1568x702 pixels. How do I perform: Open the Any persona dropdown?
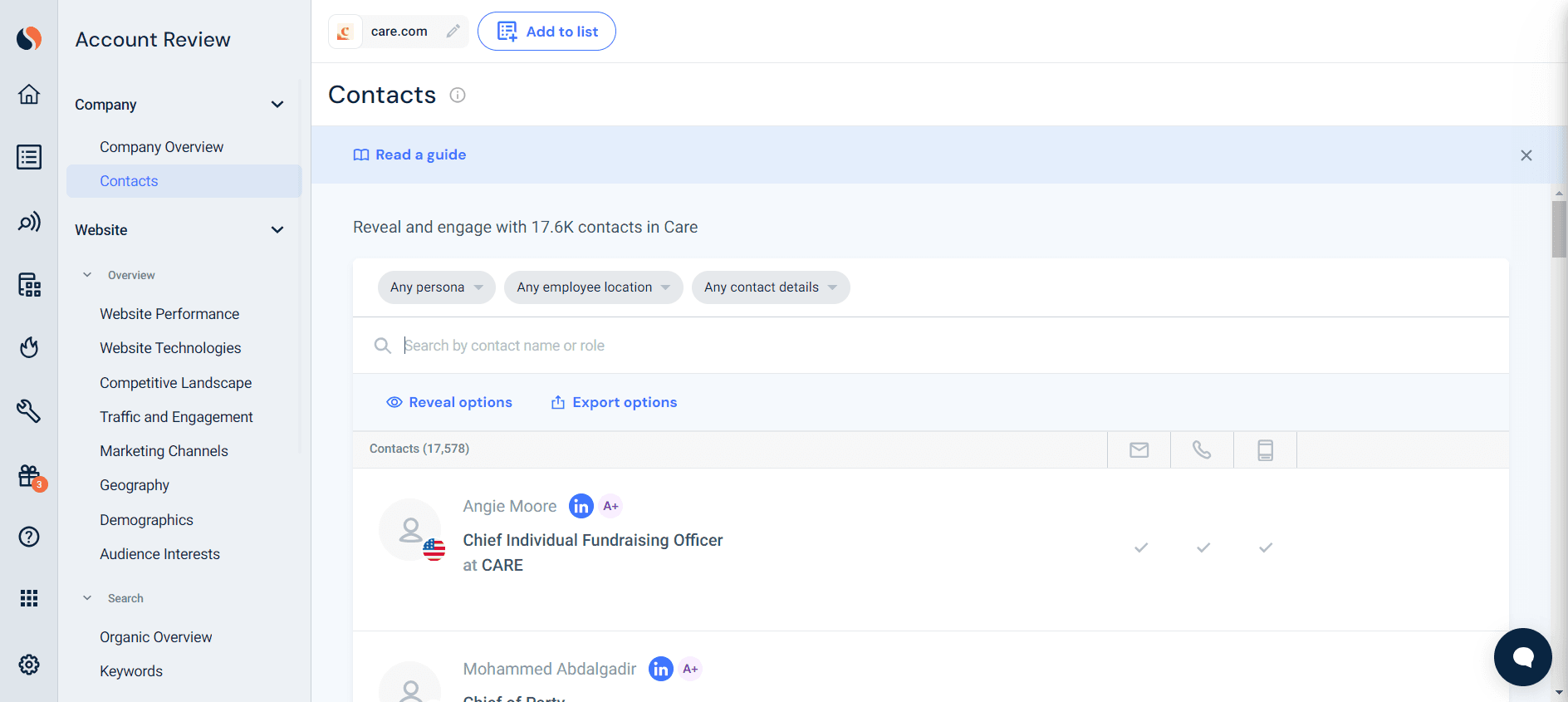click(x=436, y=287)
